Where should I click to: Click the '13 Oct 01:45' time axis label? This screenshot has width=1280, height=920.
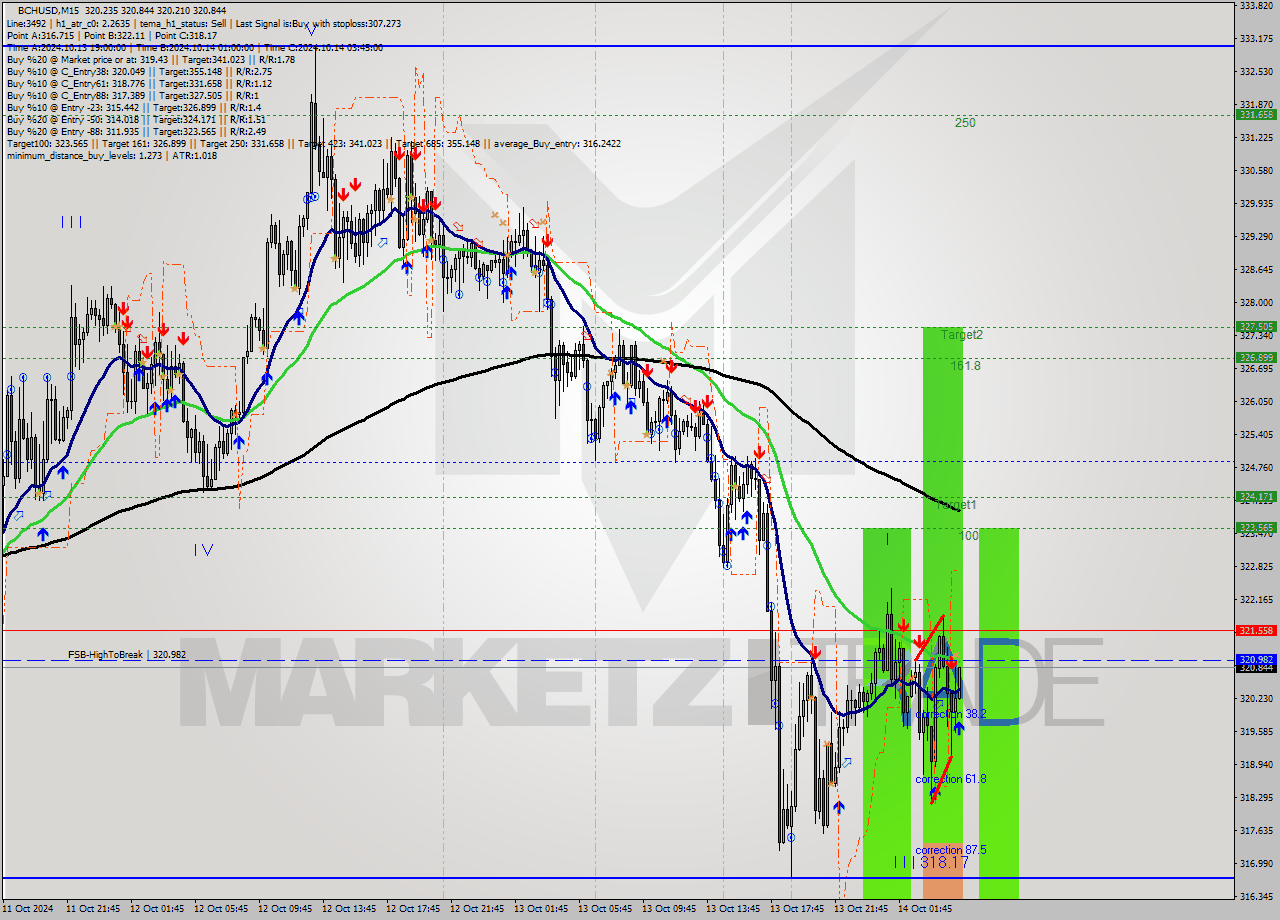tap(541, 909)
